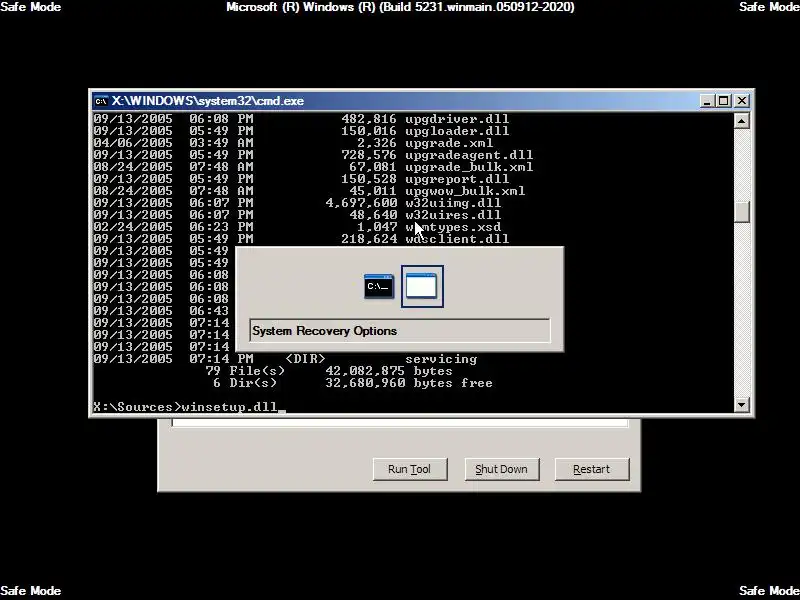Click the upgrade_bulk.xml file name
This screenshot has height=600, width=800.
469,167
